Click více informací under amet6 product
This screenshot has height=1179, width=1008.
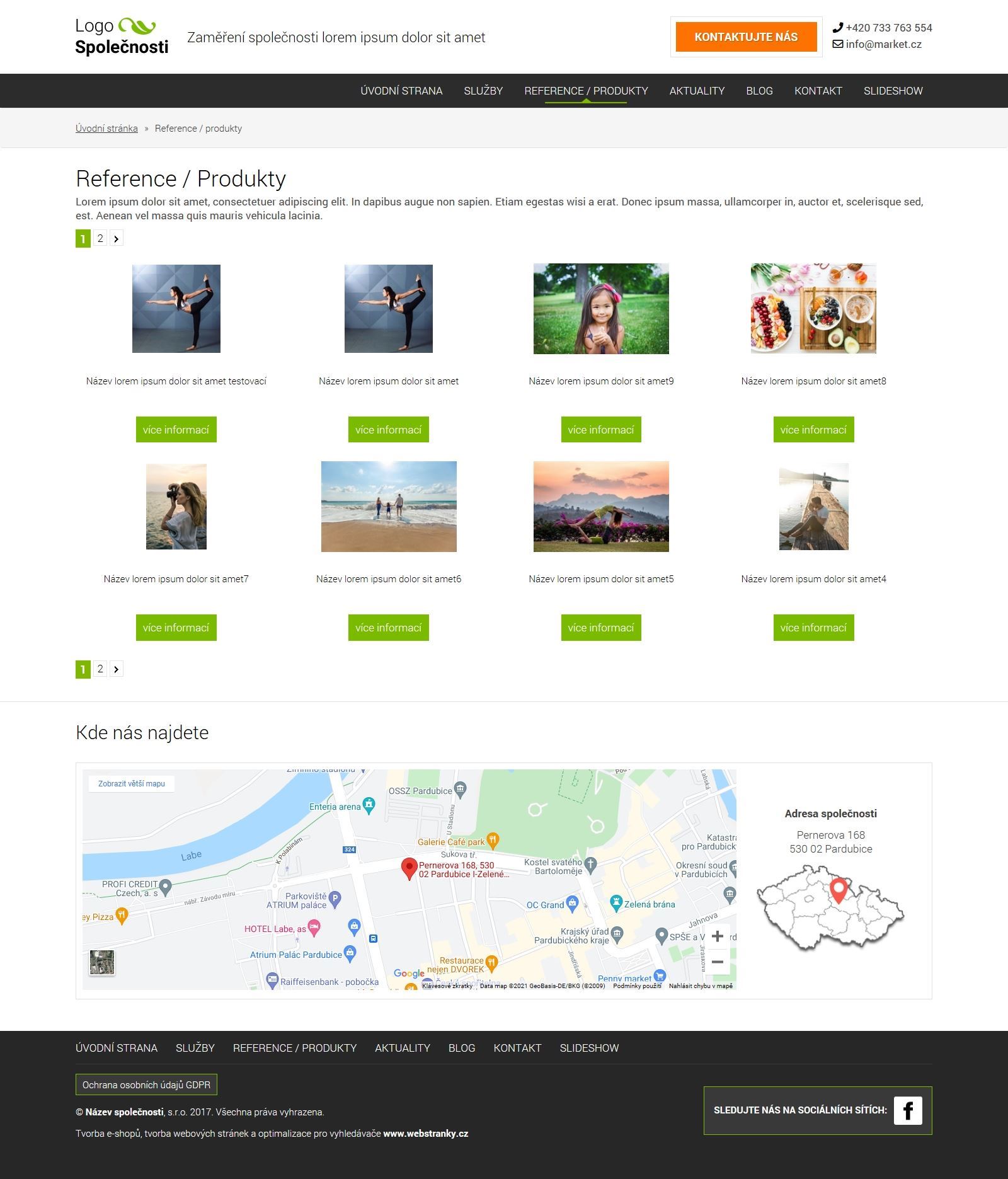[x=388, y=628]
